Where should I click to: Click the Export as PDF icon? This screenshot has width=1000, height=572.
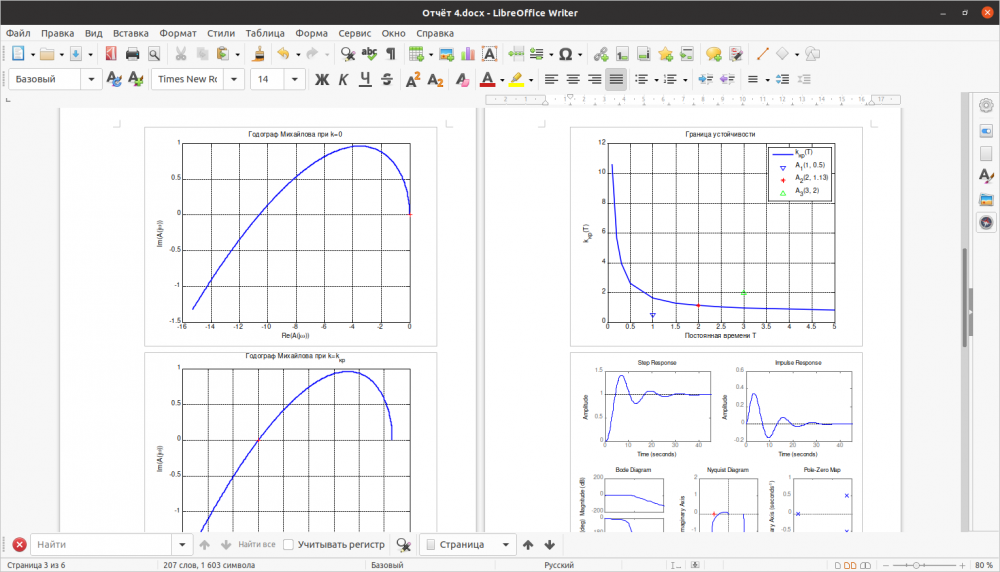tap(110, 54)
